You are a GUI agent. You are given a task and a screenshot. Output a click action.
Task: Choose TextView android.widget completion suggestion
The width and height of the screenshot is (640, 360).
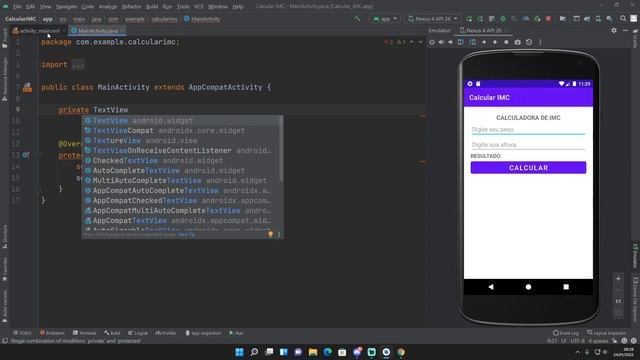(182, 120)
